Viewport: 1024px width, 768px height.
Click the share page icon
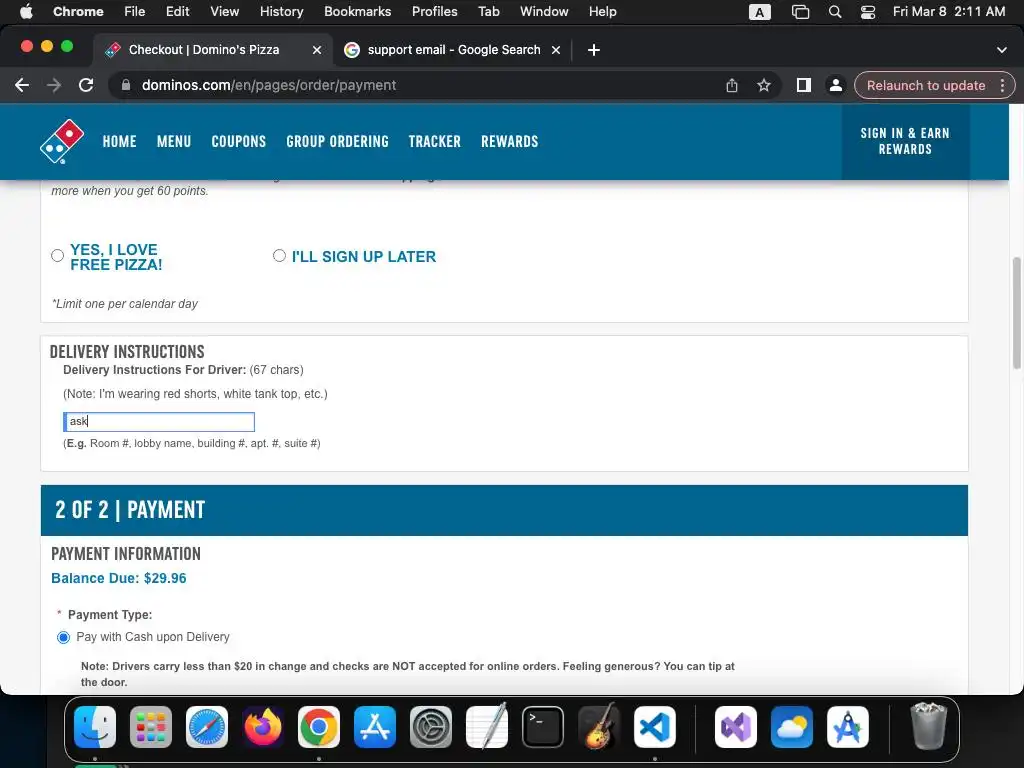pyautogui.click(x=732, y=86)
